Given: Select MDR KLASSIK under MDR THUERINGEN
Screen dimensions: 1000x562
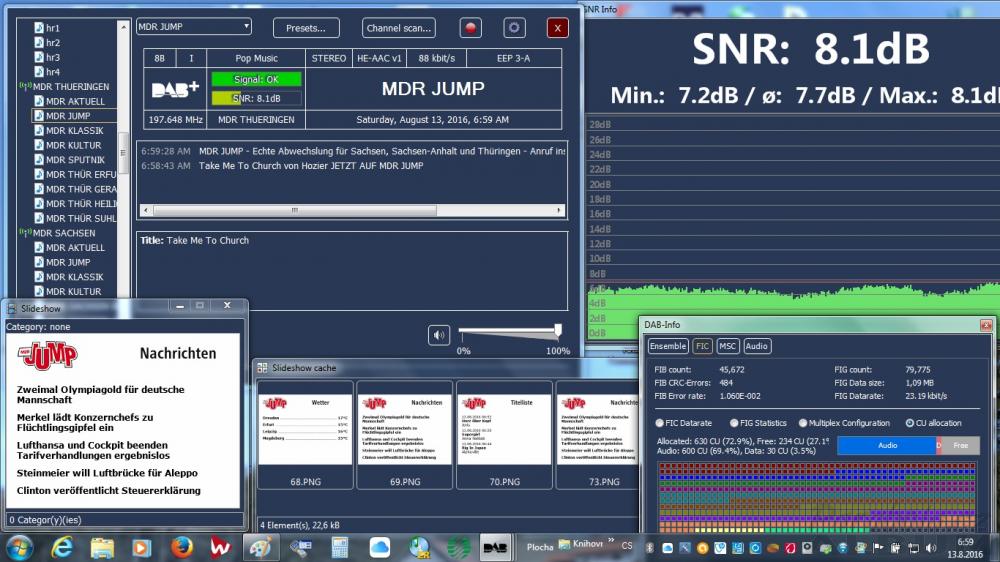Looking at the screenshot, I should coord(74,131).
